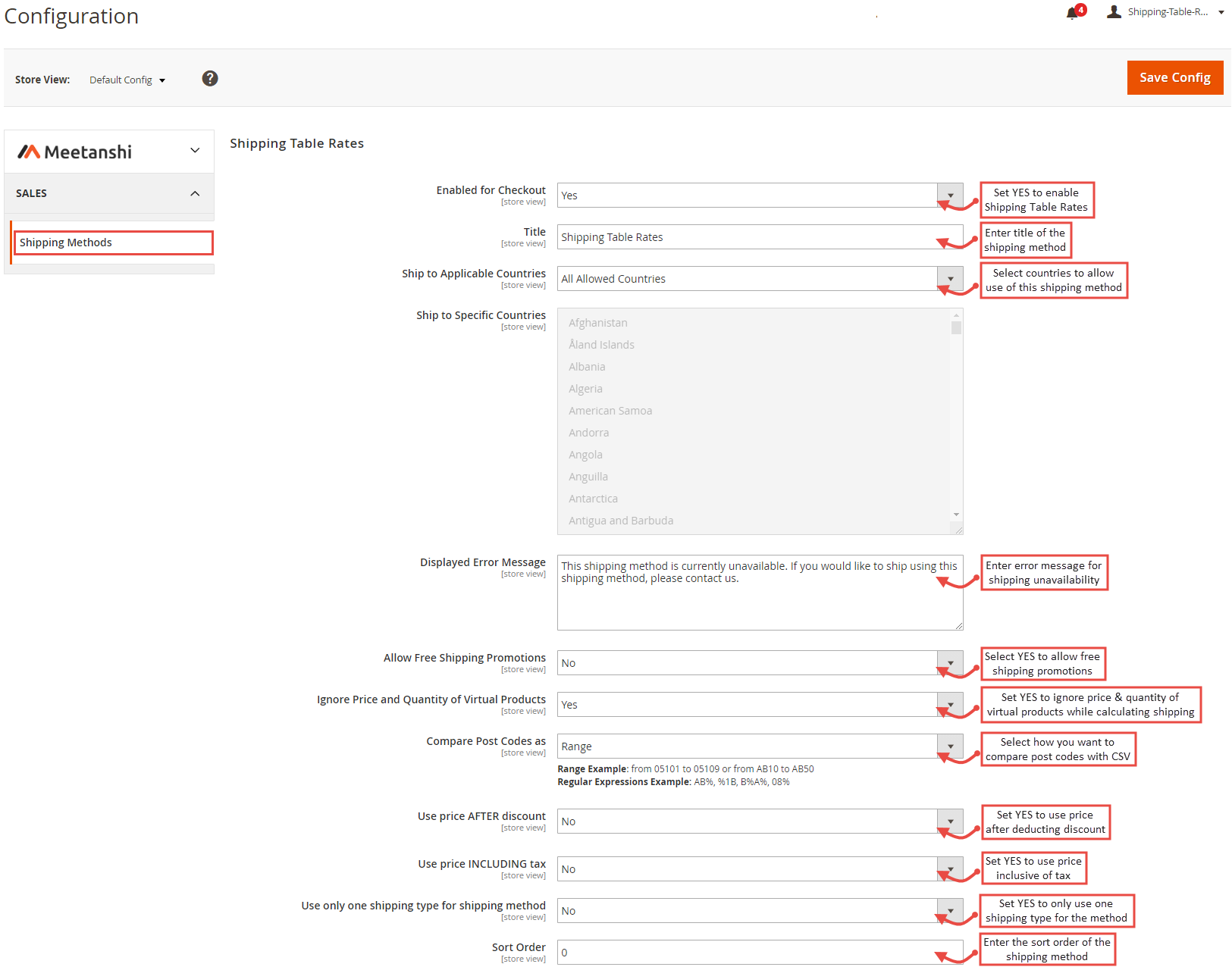Click the Title input field

(760, 236)
